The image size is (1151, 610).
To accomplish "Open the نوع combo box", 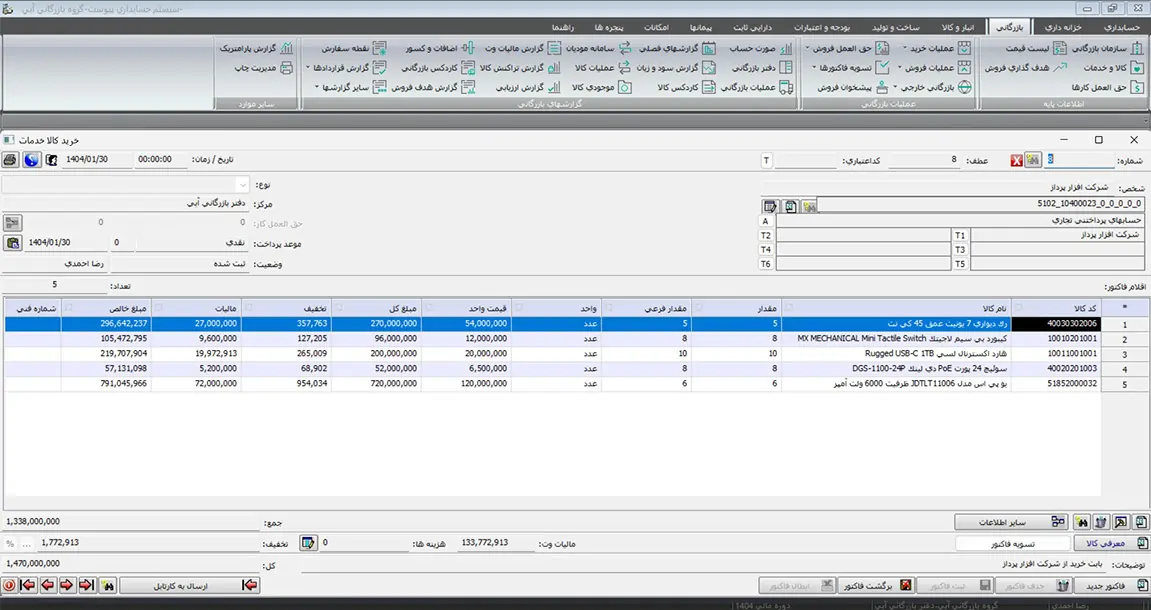I will 243,185.
